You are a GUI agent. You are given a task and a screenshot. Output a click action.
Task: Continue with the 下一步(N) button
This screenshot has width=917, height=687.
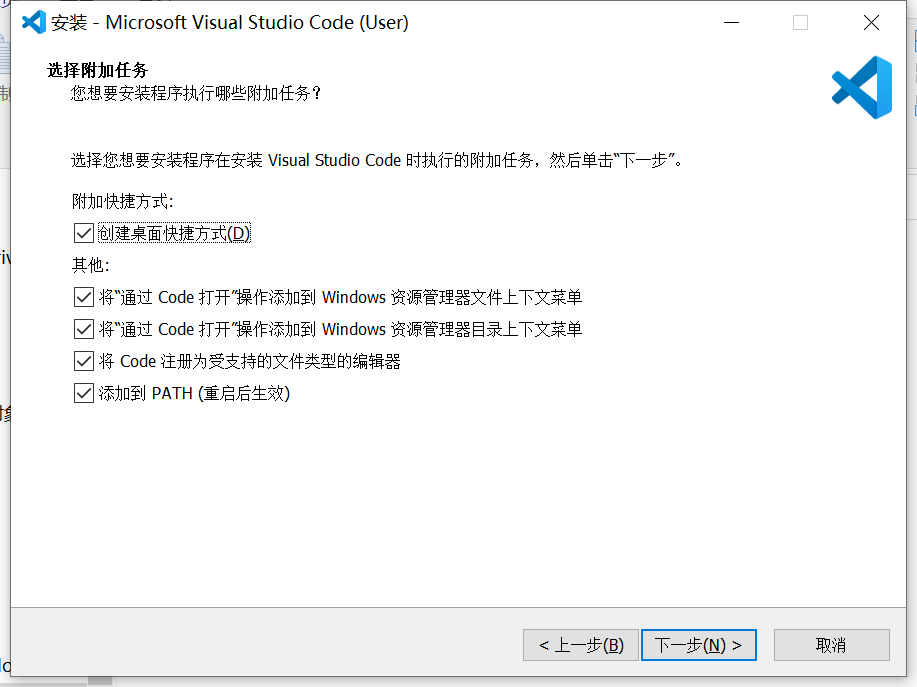pos(699,645)
